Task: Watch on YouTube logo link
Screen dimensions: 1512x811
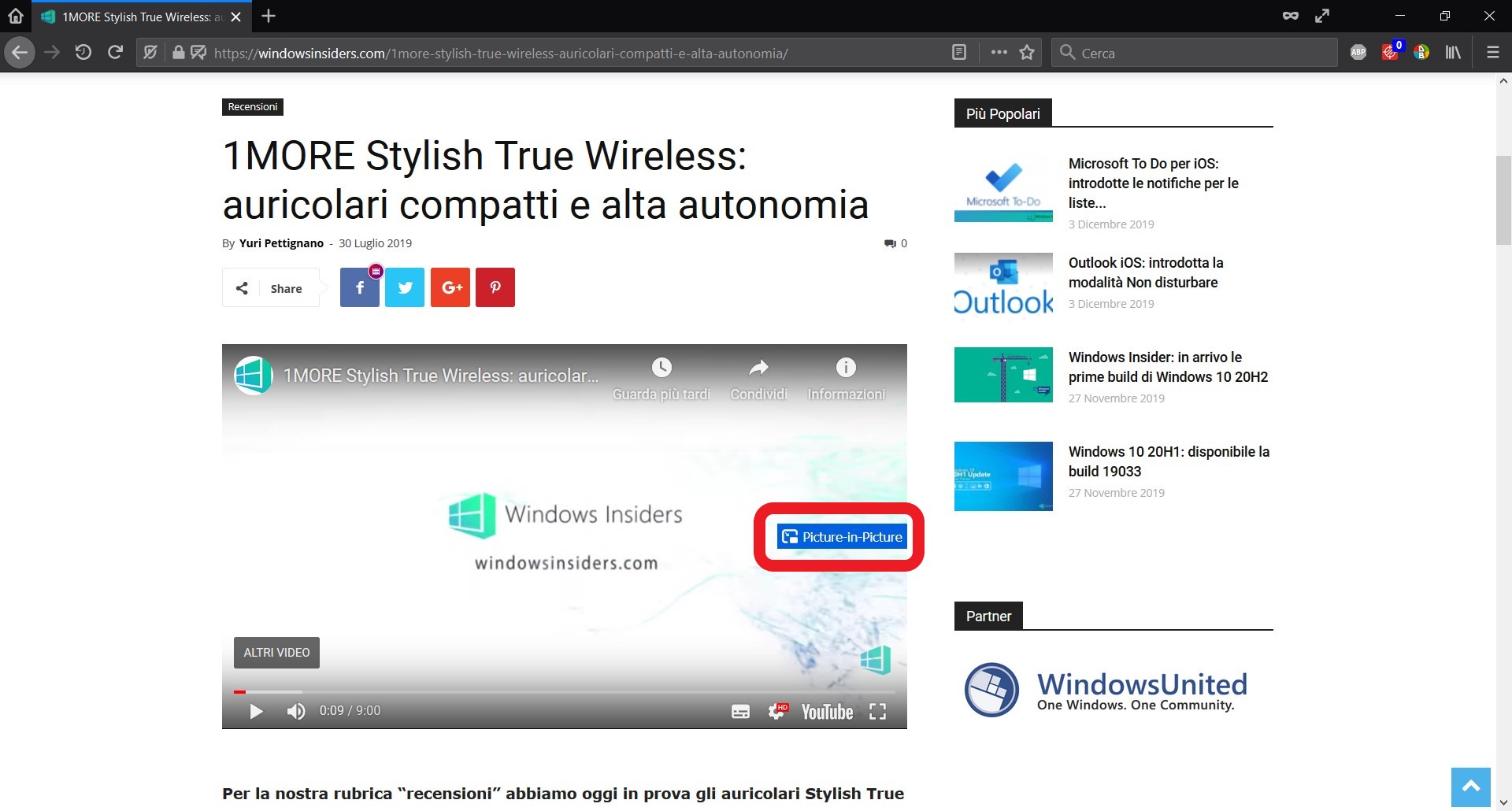Action: coord(827,712)
